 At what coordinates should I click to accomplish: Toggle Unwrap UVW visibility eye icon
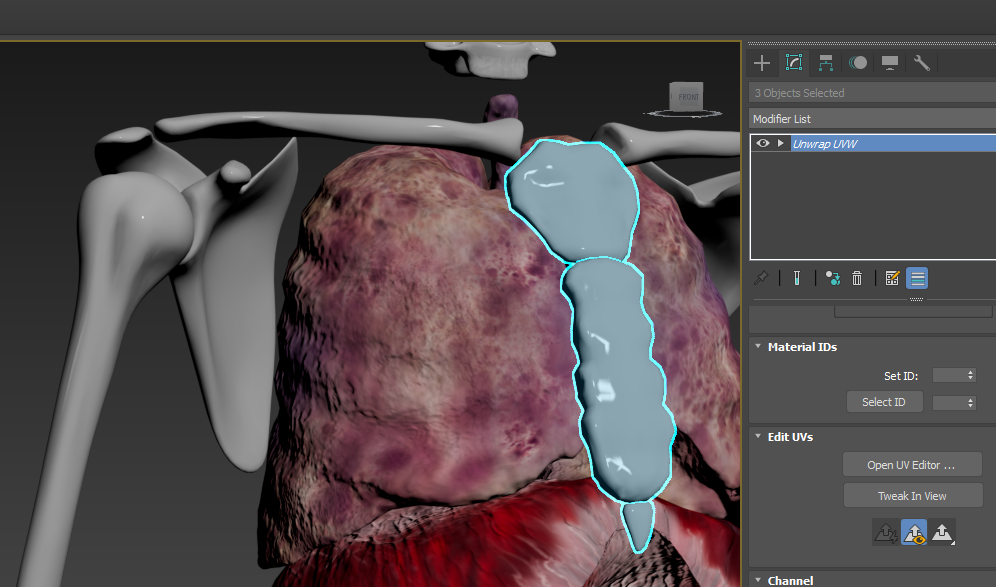click(x=763, y=144)
